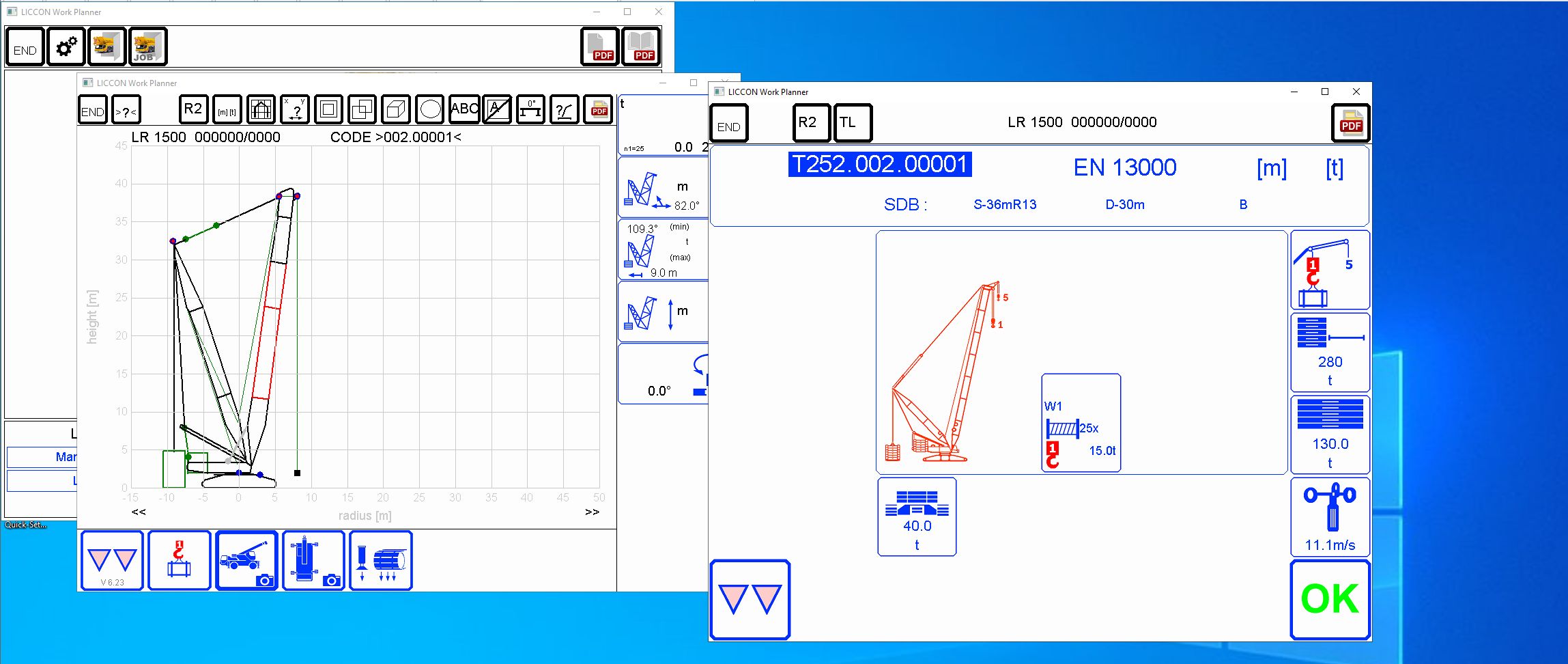This screenshot has width=1568, height=664.
Task: Confirm configuration with the OK button
Action: pos(1329,598)
